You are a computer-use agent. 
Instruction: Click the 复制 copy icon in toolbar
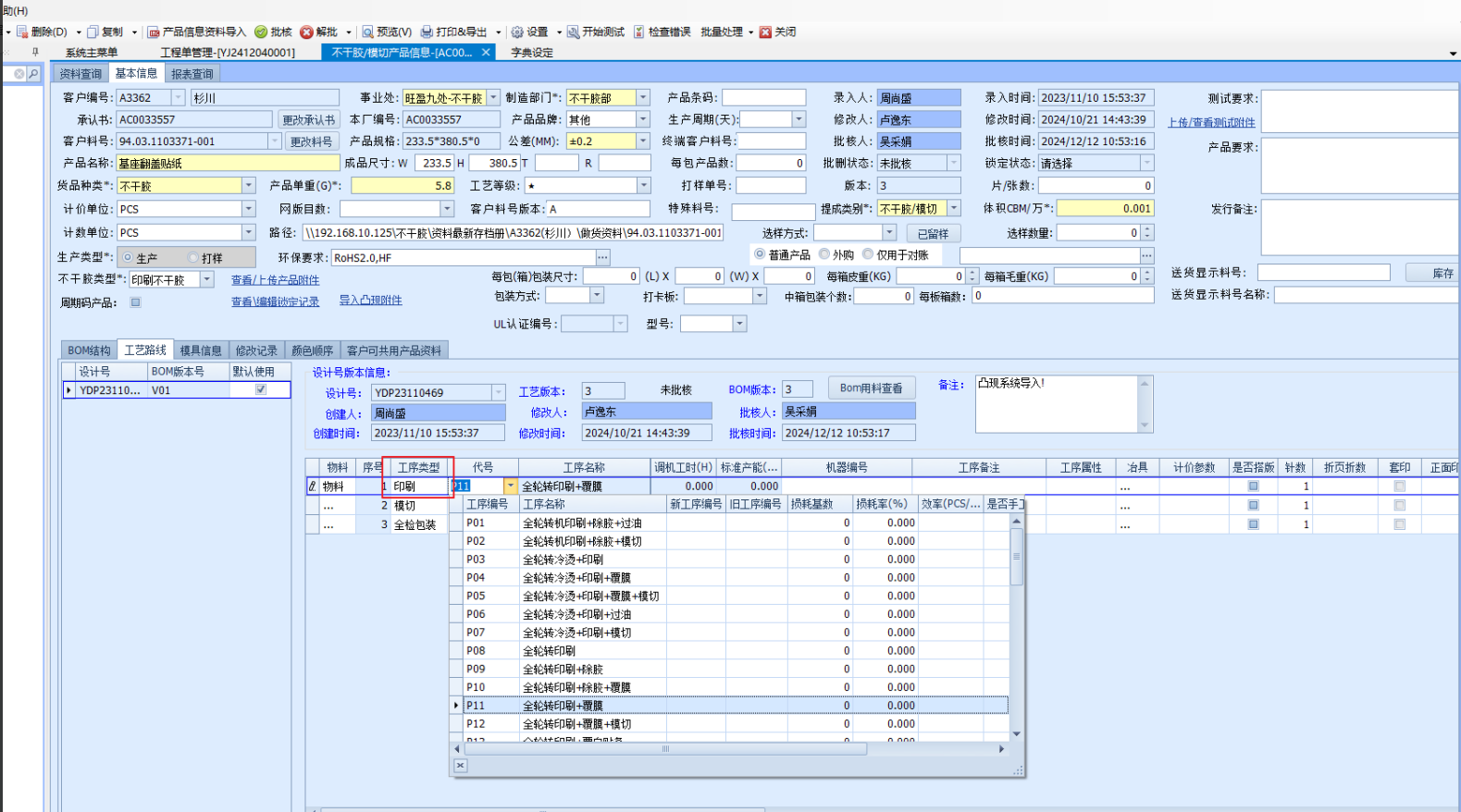(x=93, y=31)
